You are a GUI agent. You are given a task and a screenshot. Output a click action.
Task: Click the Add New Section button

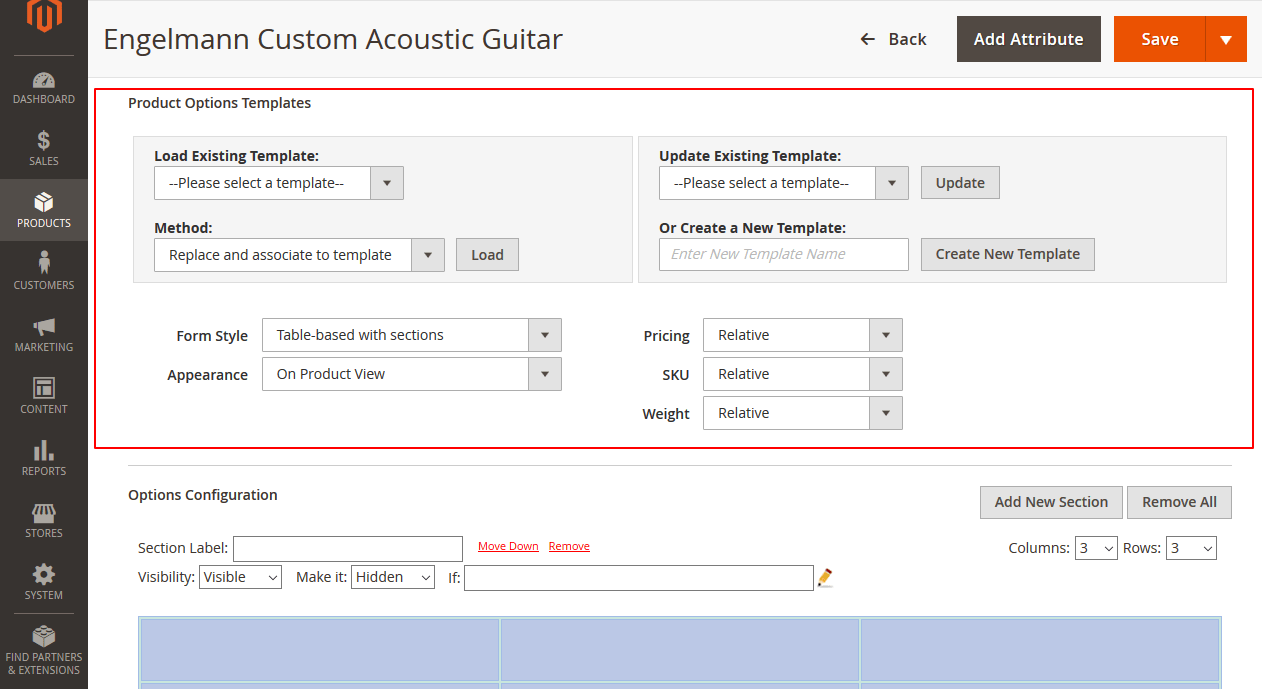click(x=1051, y=502)
